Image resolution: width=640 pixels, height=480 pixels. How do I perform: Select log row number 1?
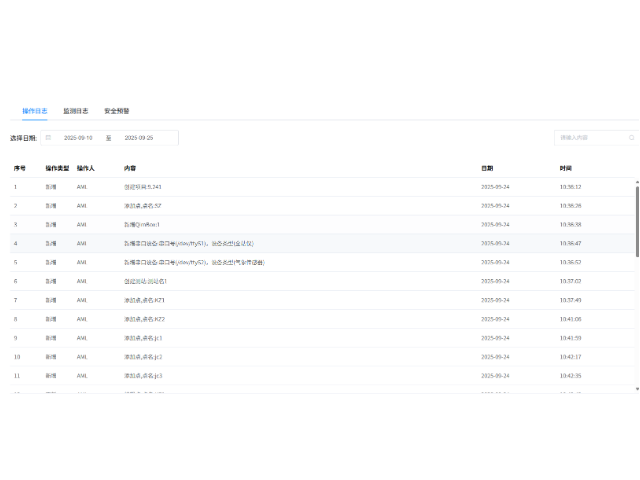[x=300, y=187]
